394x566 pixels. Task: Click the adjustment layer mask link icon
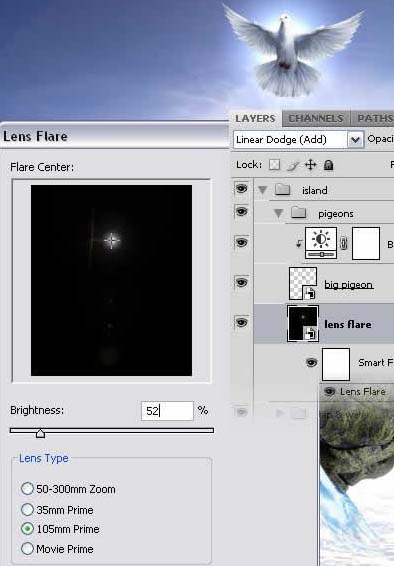coord(344,243)
